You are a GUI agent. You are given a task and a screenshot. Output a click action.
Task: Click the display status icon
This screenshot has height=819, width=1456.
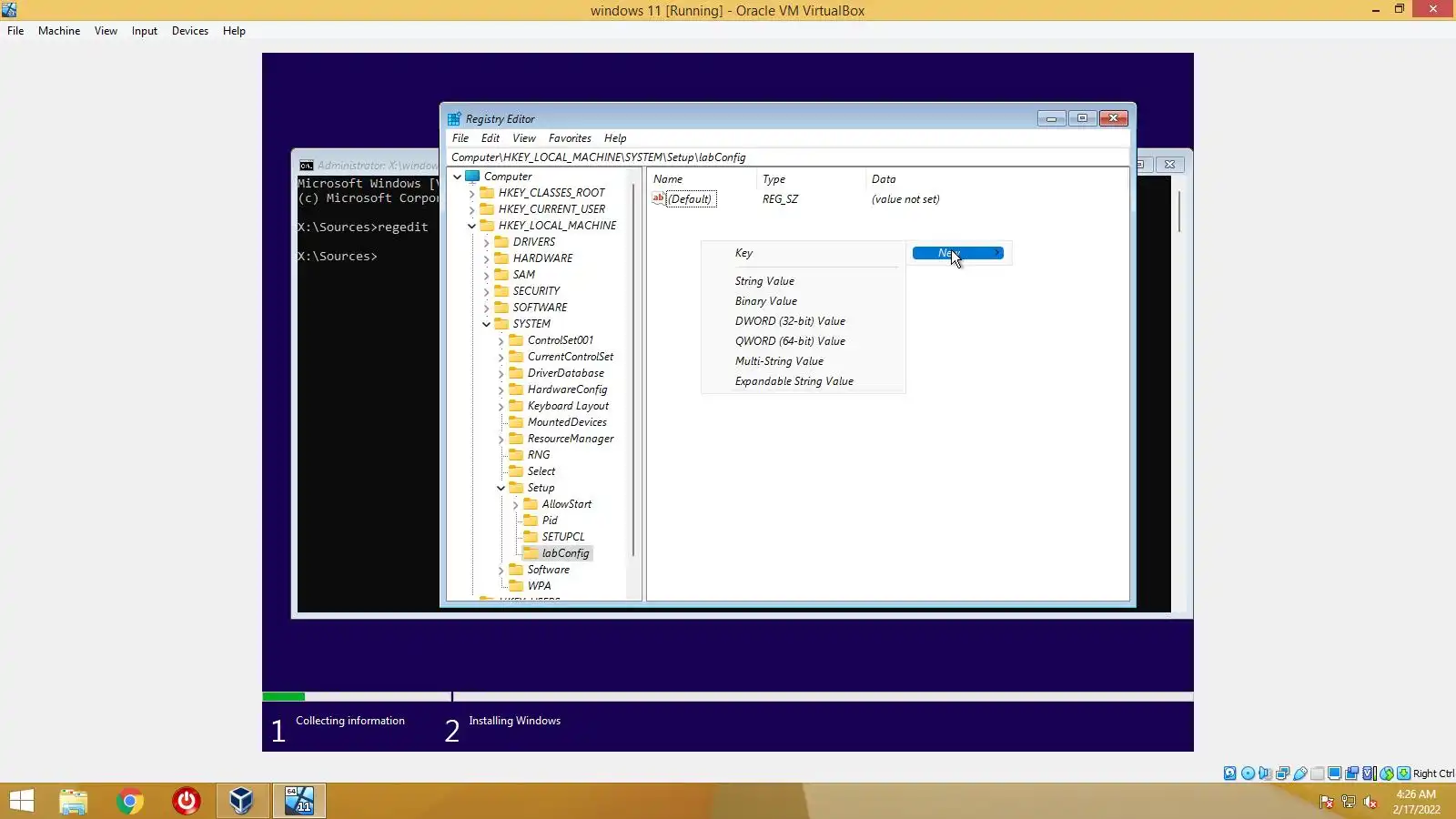coord(1335,773)
